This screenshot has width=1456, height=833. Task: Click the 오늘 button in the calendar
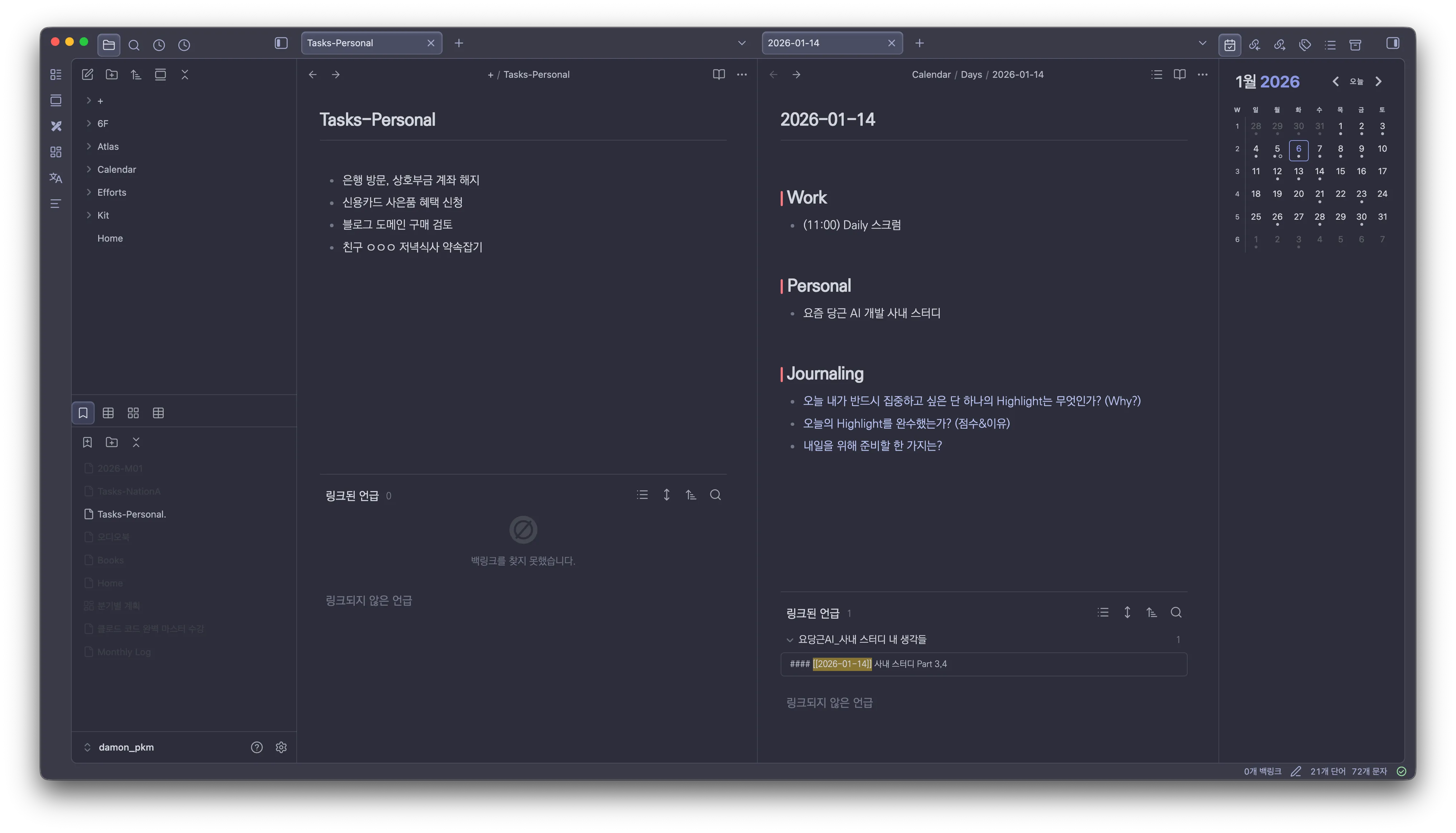[1356, 81]
